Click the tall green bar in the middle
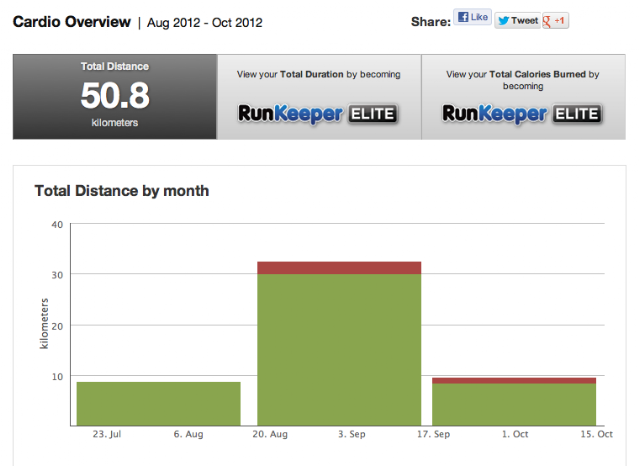This screenshot has width=640, height=466. click(339, 350)
